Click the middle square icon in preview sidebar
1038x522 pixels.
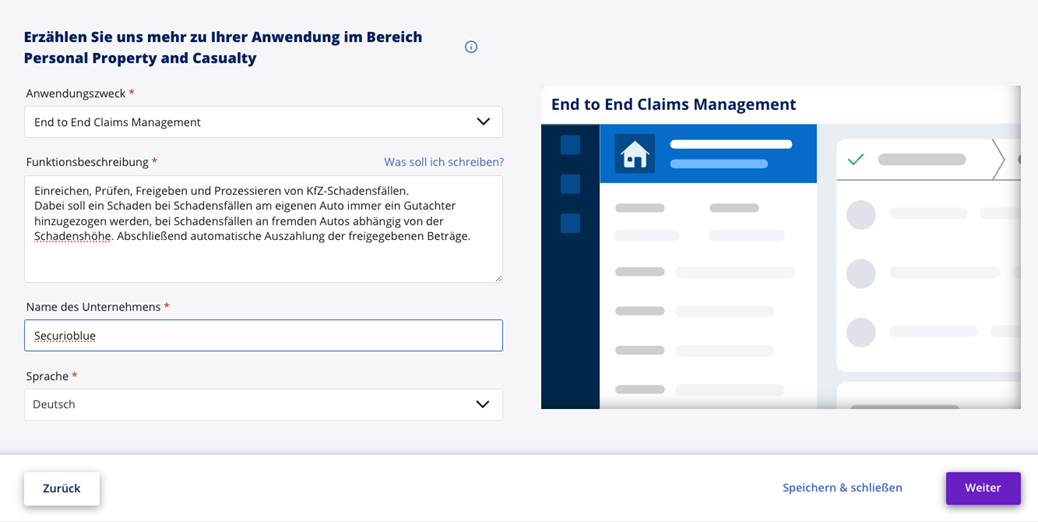click(x=570, y=184)
